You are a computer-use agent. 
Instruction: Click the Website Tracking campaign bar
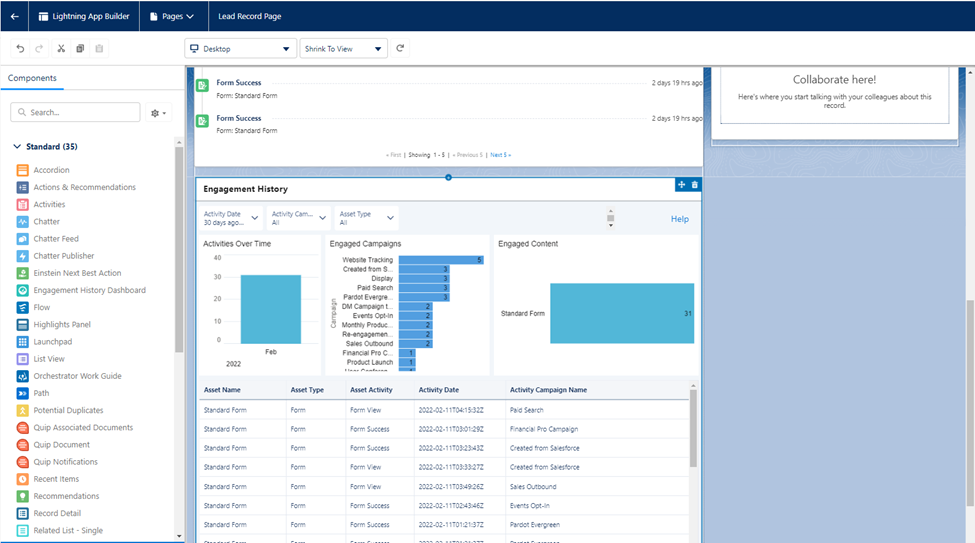tap(441, 260)
